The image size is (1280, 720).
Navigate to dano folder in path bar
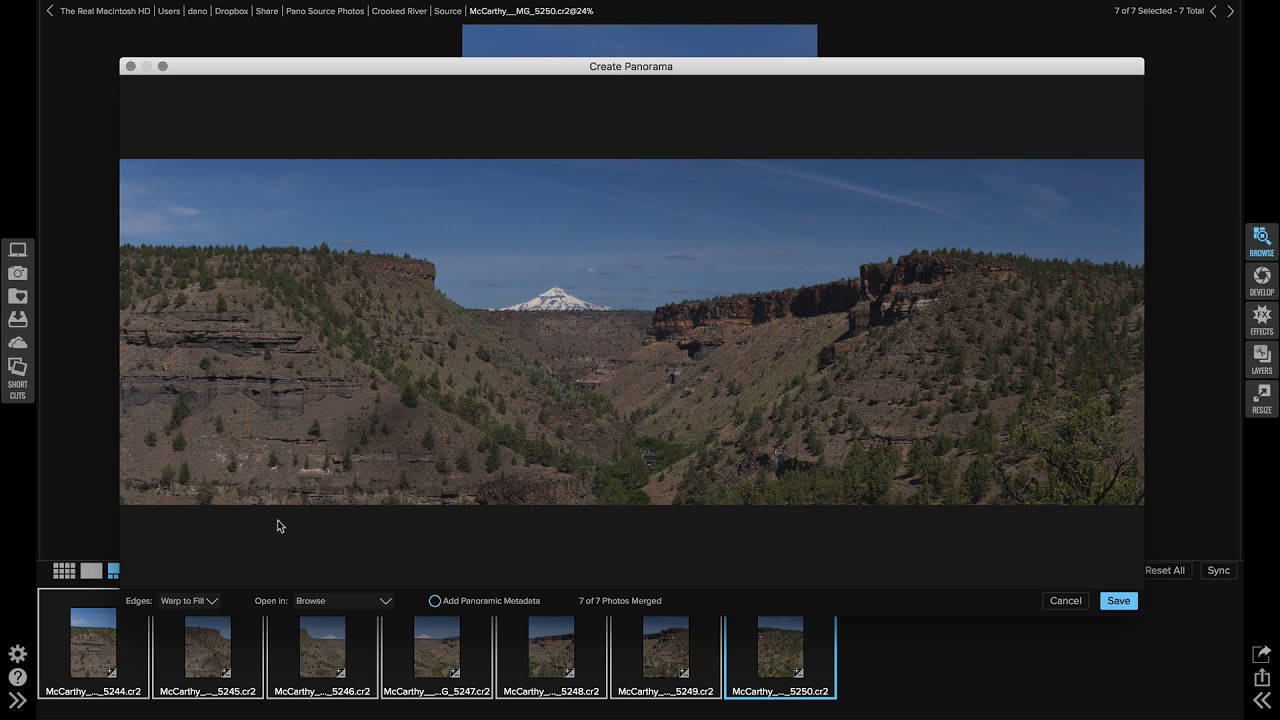197,11
